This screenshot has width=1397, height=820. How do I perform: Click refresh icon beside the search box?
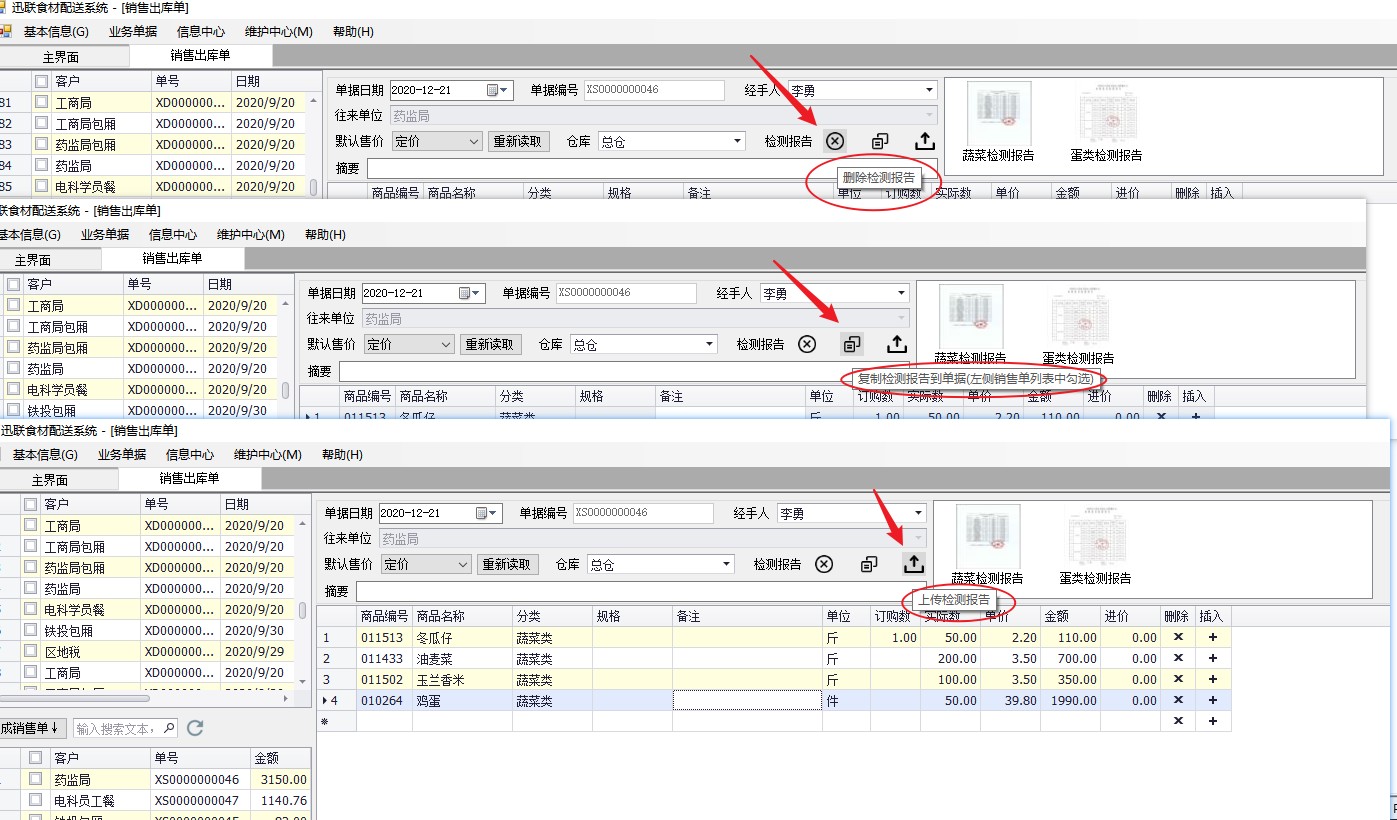(196, 728)
